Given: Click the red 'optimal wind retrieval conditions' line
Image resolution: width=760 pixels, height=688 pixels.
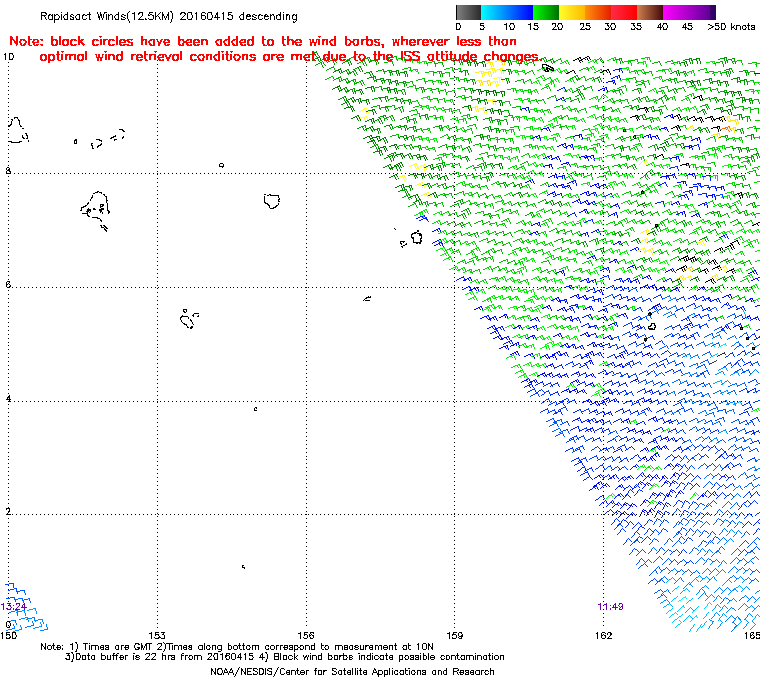Looking at the screenshot, I should (x=290, y=57).
